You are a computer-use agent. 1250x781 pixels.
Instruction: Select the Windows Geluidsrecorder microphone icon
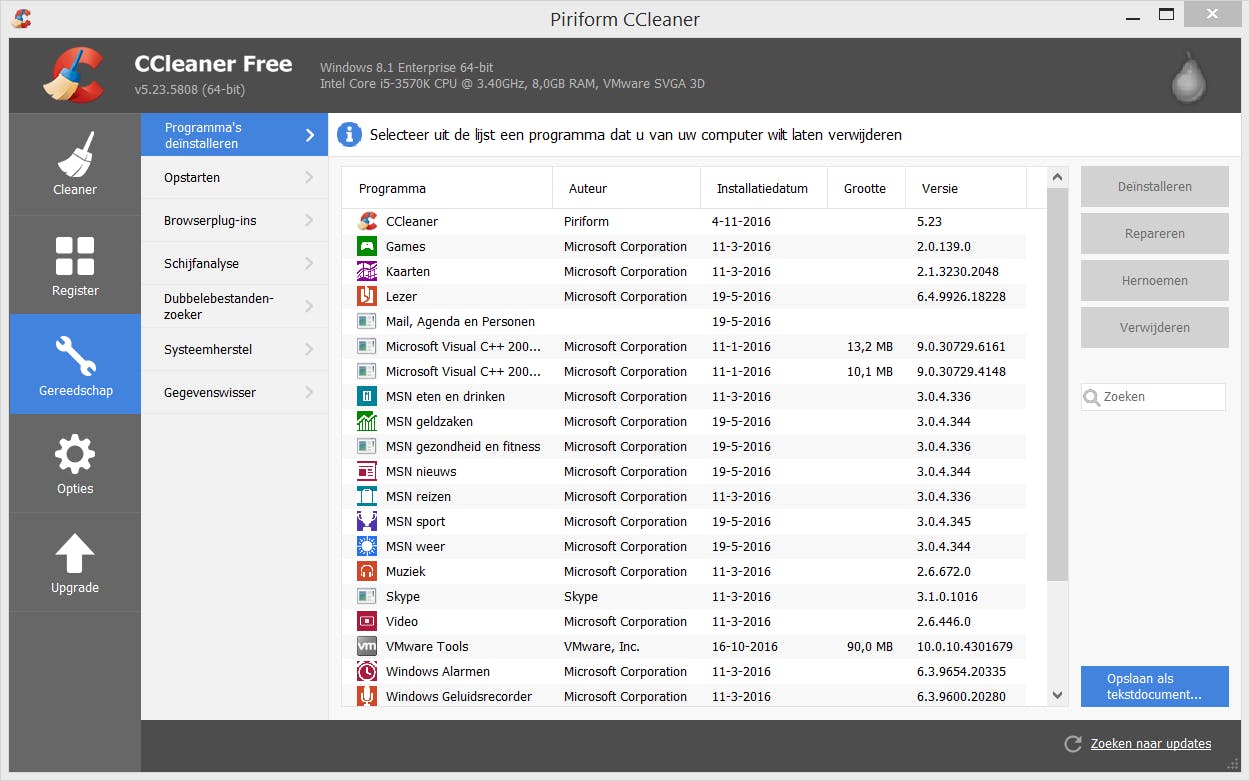367,696
